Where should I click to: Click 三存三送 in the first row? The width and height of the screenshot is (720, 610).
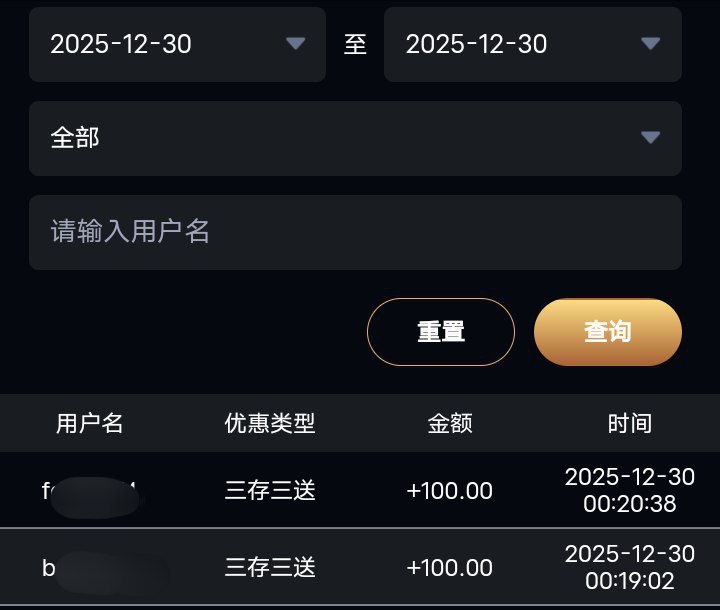270,490
